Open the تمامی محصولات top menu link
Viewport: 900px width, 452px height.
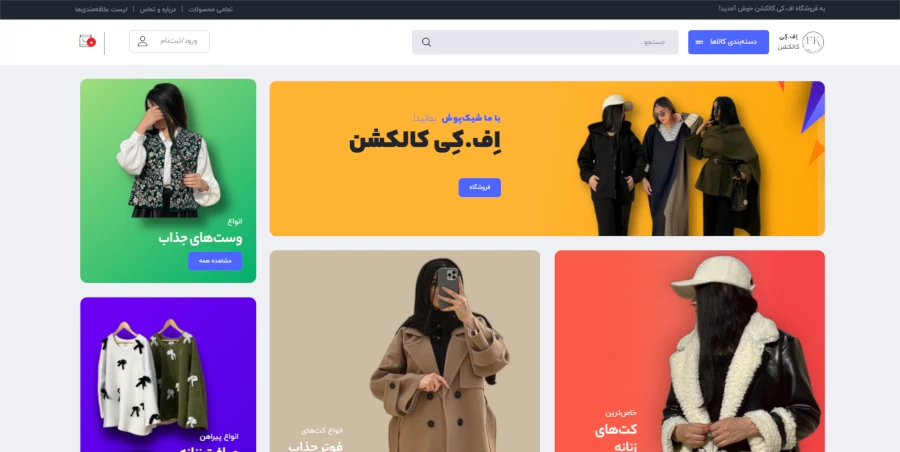click(x=211, y=9)
